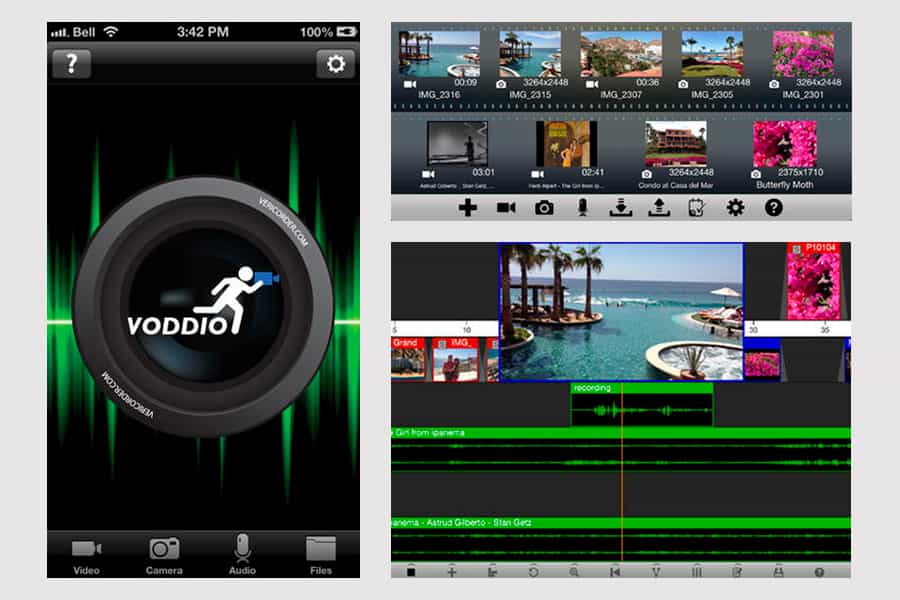Click the plus add icon in media toolbar
This screenshot has width=900, height=600.
click(468, 208)
